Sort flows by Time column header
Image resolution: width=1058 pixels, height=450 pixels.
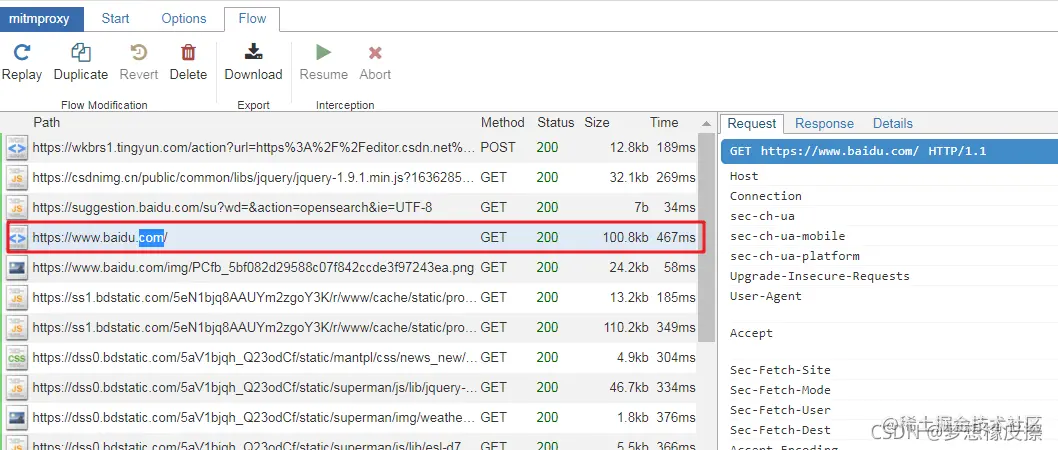pos(664,122)
